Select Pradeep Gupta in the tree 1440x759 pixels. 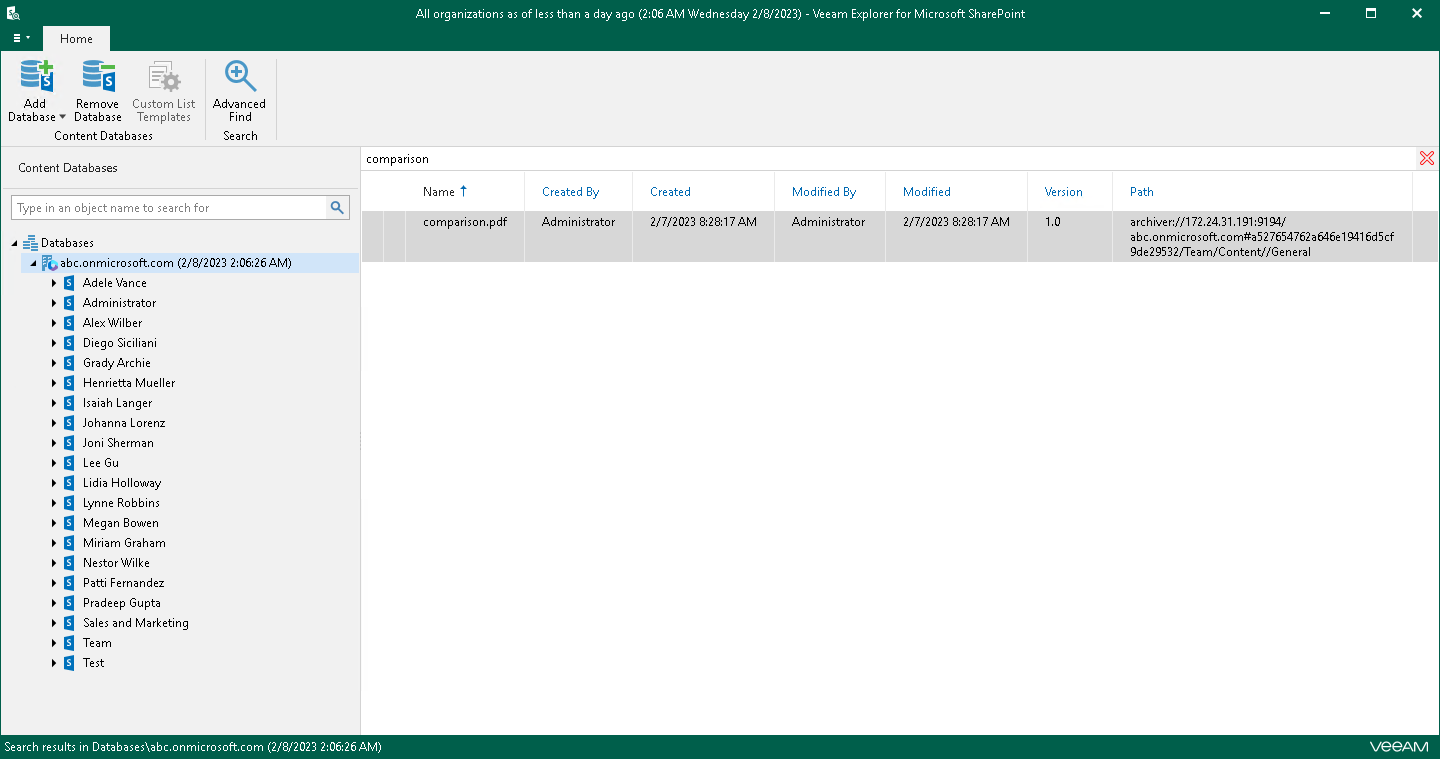122,603
